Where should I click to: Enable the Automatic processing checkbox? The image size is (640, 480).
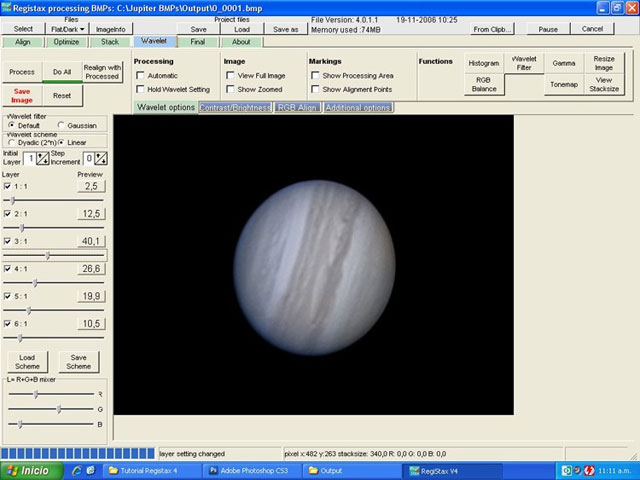(x=140, y=76)
